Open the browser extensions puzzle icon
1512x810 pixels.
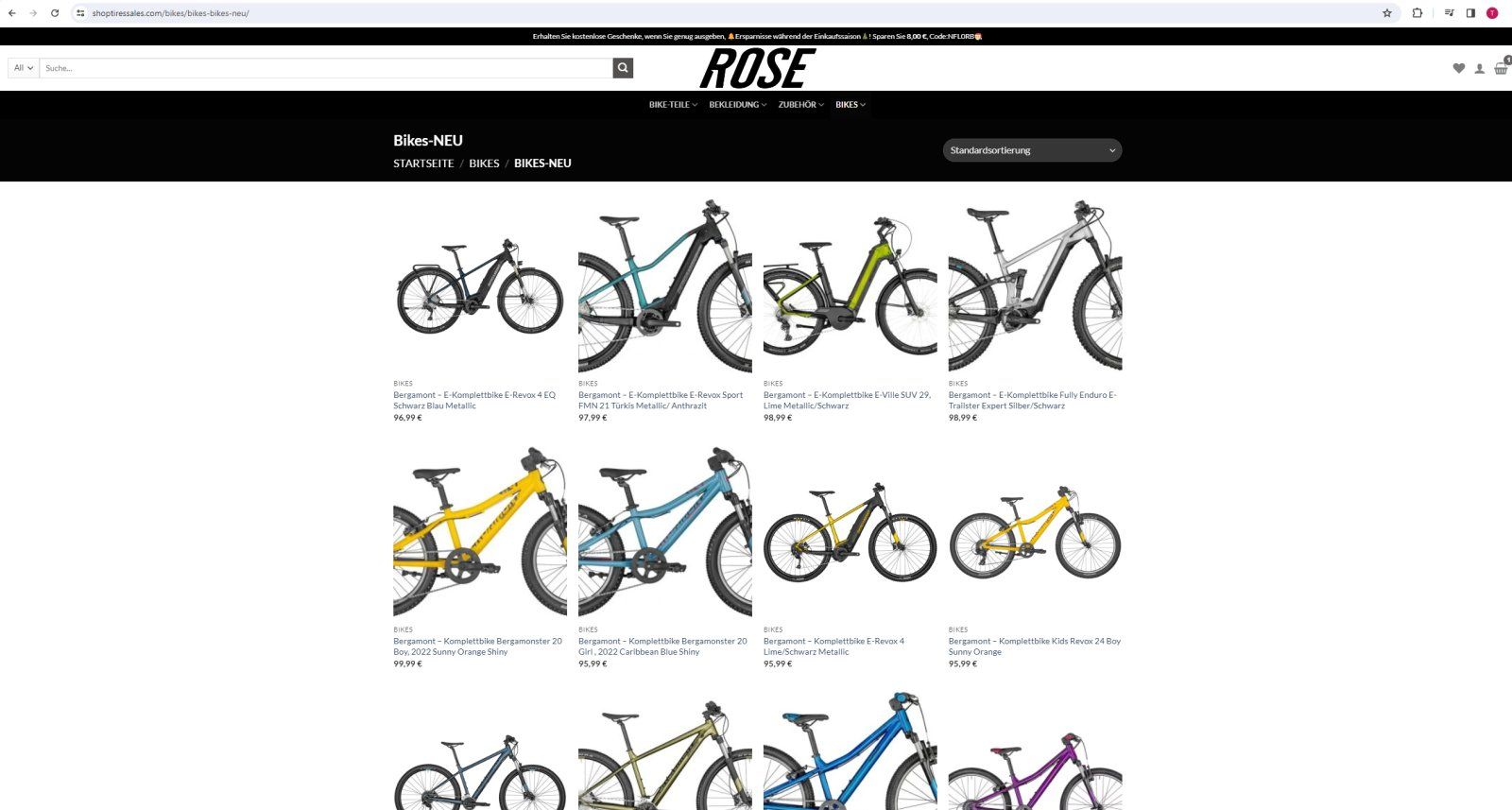point(1417,13)
